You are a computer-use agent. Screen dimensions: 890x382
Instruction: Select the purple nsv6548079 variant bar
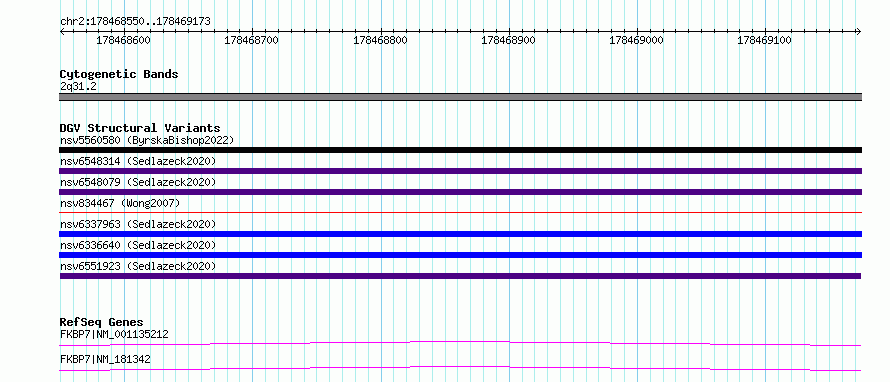click(x=460, y=192)
